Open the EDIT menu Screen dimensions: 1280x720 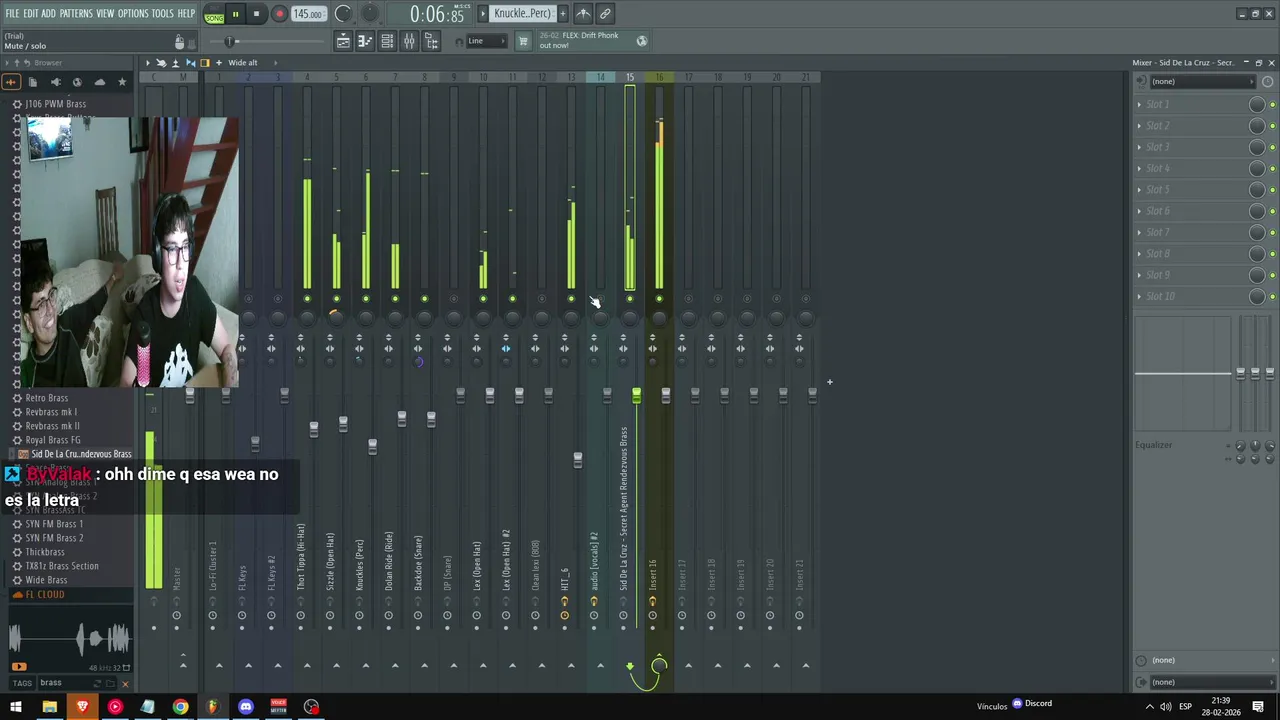click(31, 14)
